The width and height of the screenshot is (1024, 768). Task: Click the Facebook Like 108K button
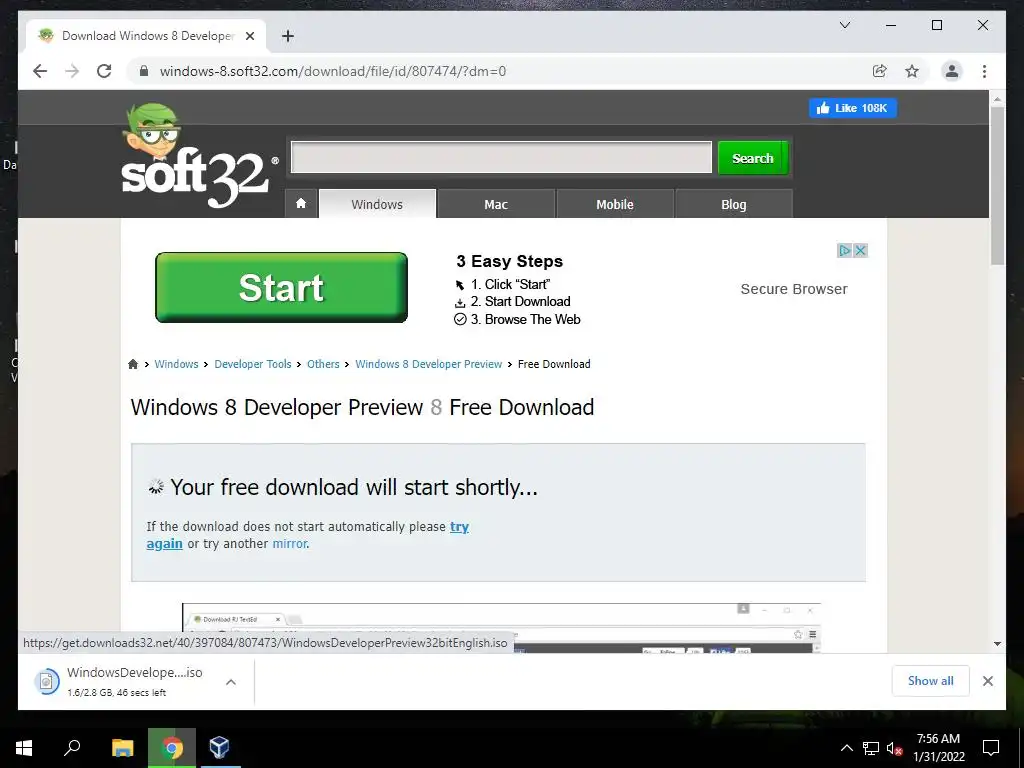coord(853,108)
